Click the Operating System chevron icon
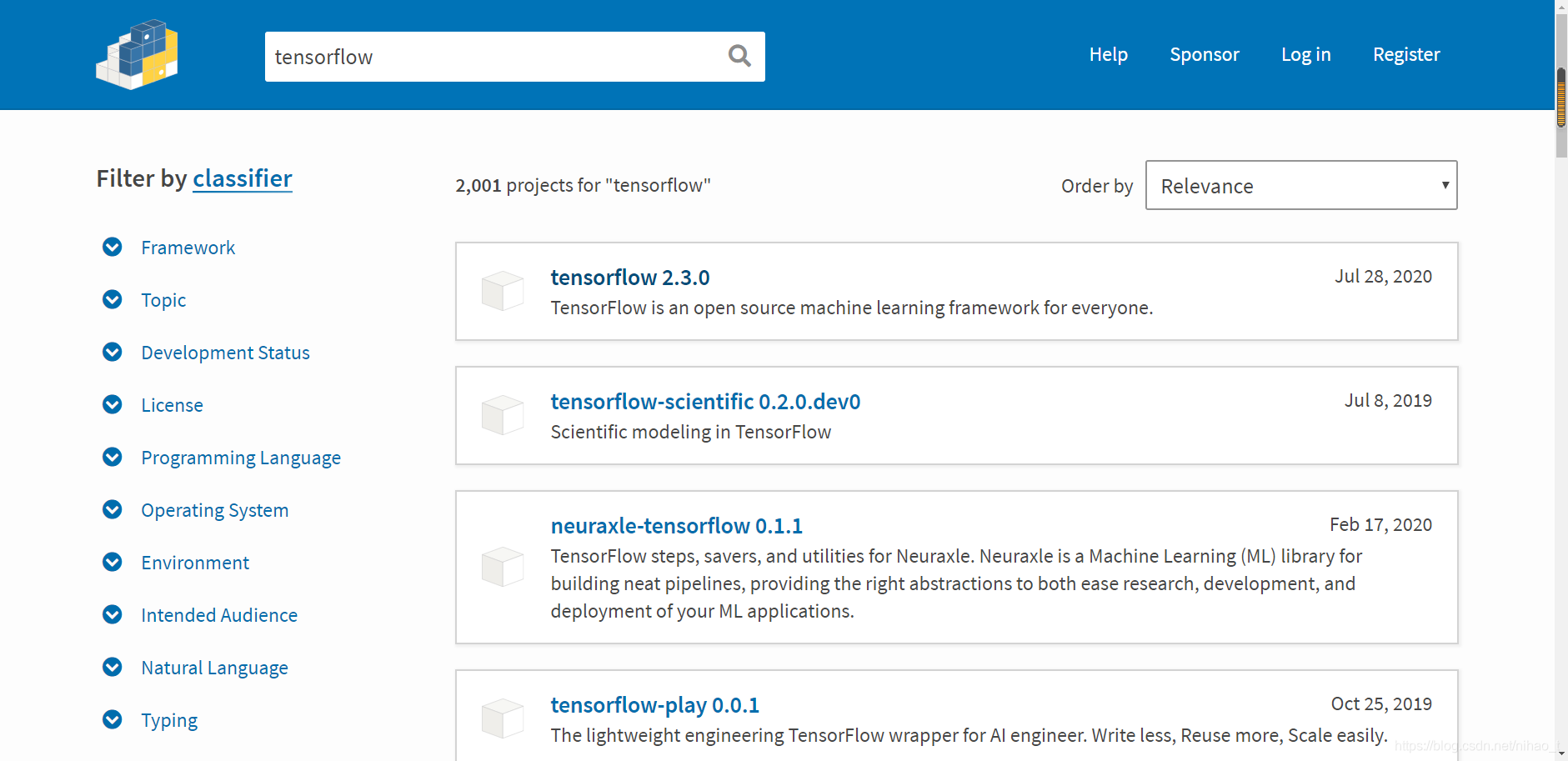This screenshot has height=761, width=1568. pyautogui.click(x=113, y=509)
